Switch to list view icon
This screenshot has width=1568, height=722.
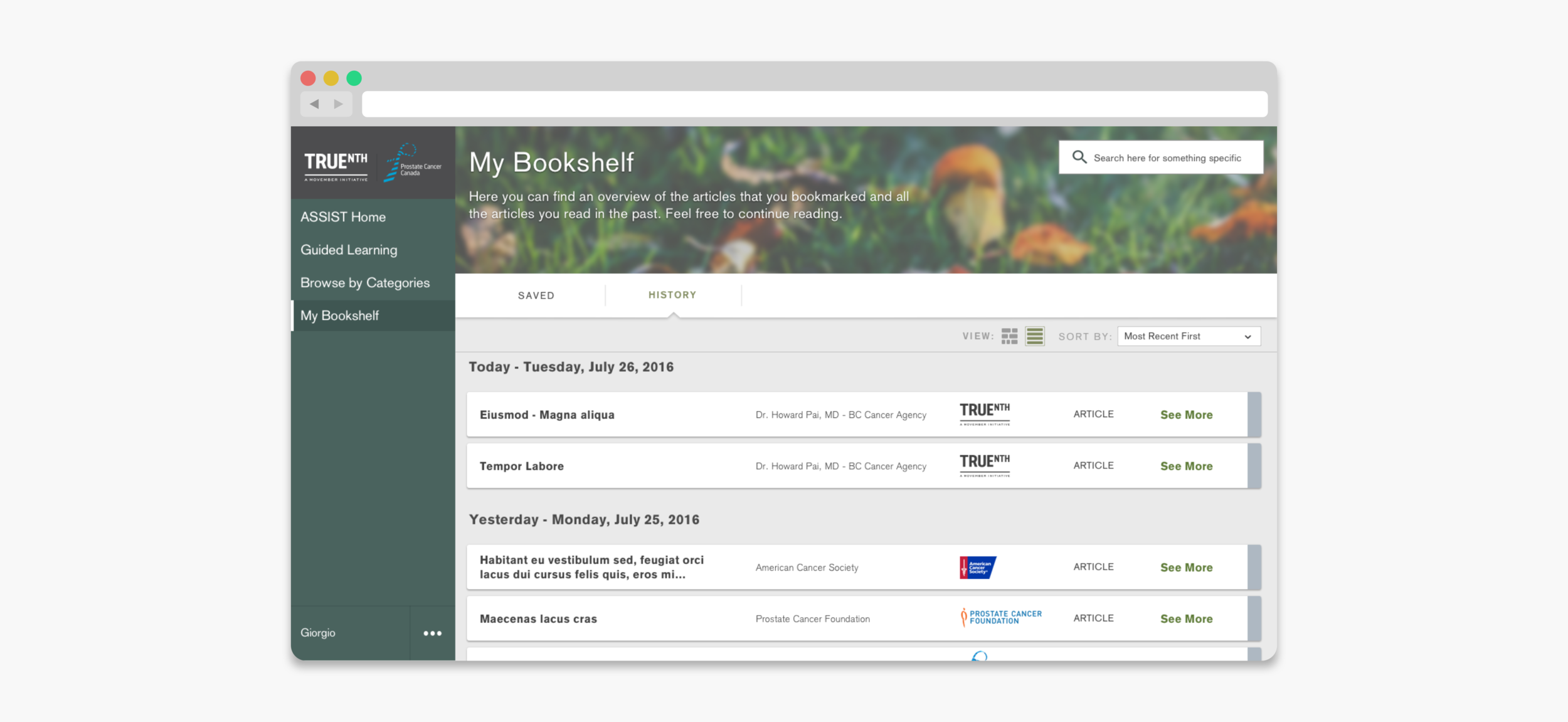[x=1035, y=336]
